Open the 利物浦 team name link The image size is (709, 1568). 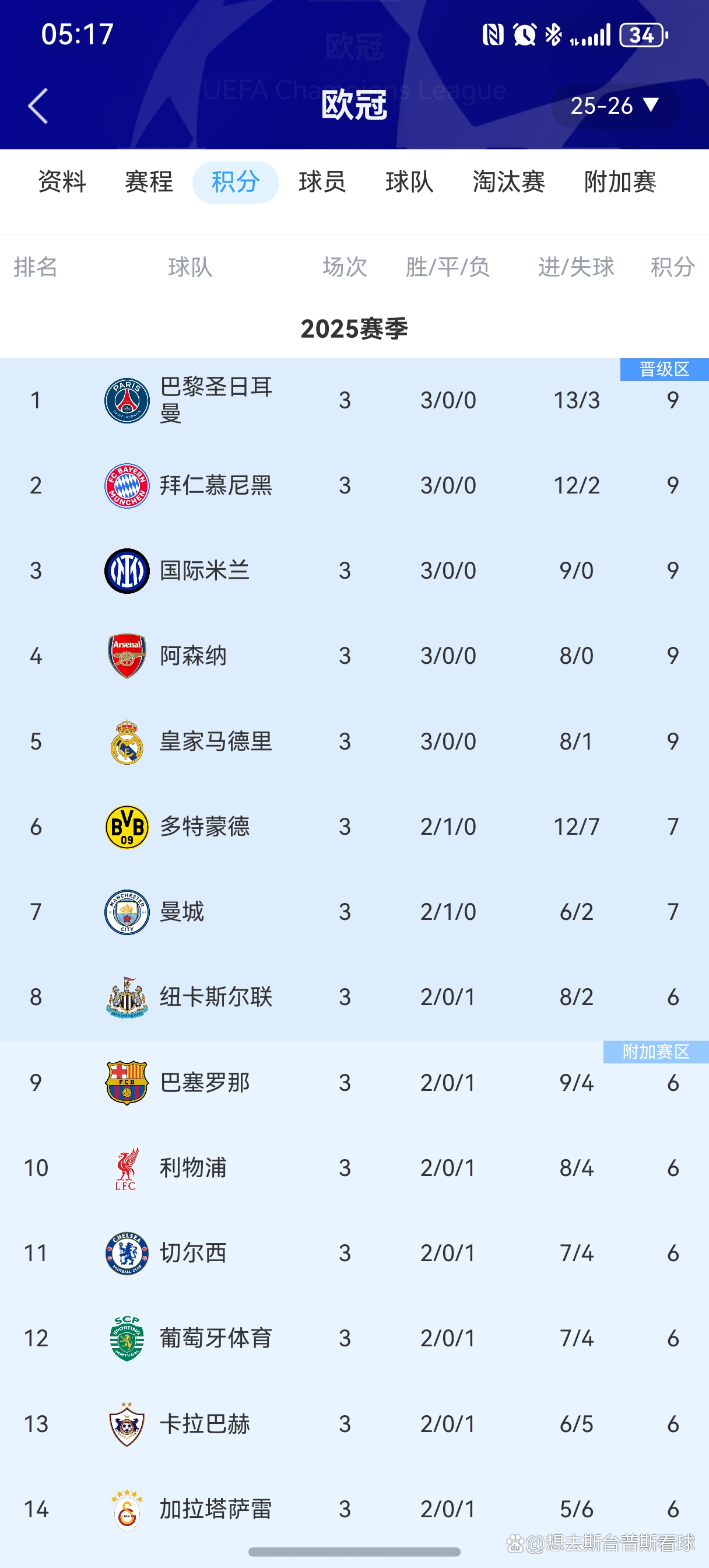pos(193,1168)
